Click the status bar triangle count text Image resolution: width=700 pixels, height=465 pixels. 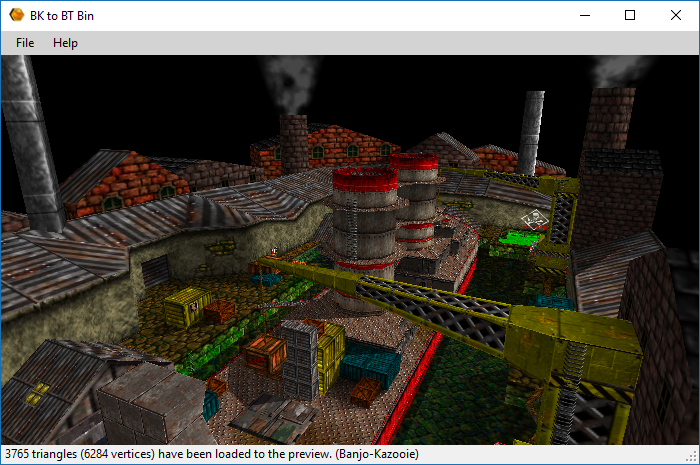(212, 454)
